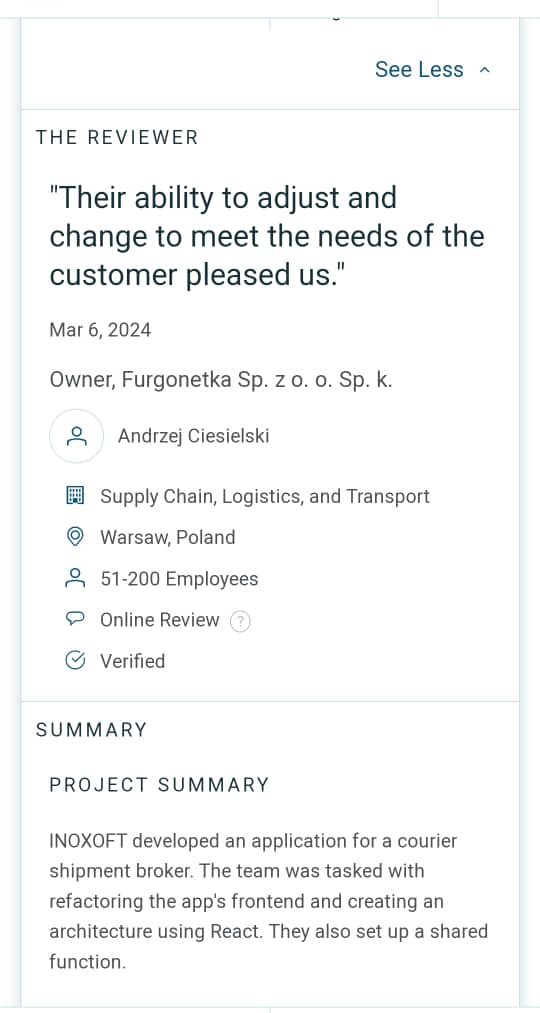Viewport: 540px width, 1013px height.
Task: Click THE REVIEWER section heading
Action: click(x=117, y=137)
